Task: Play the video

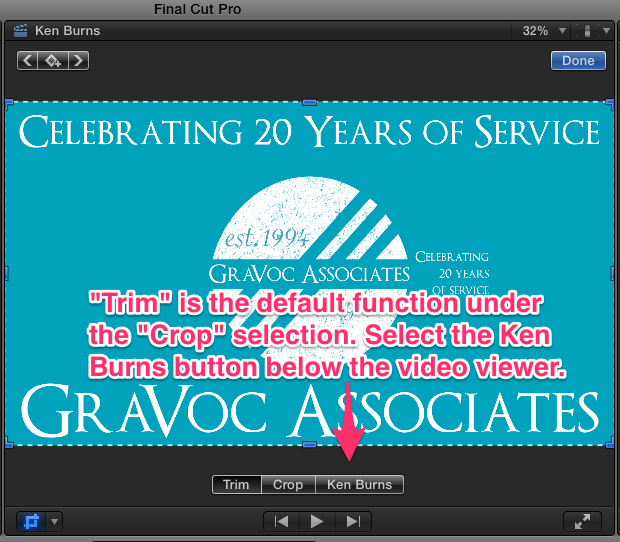Action: click(x=317, y=521)
